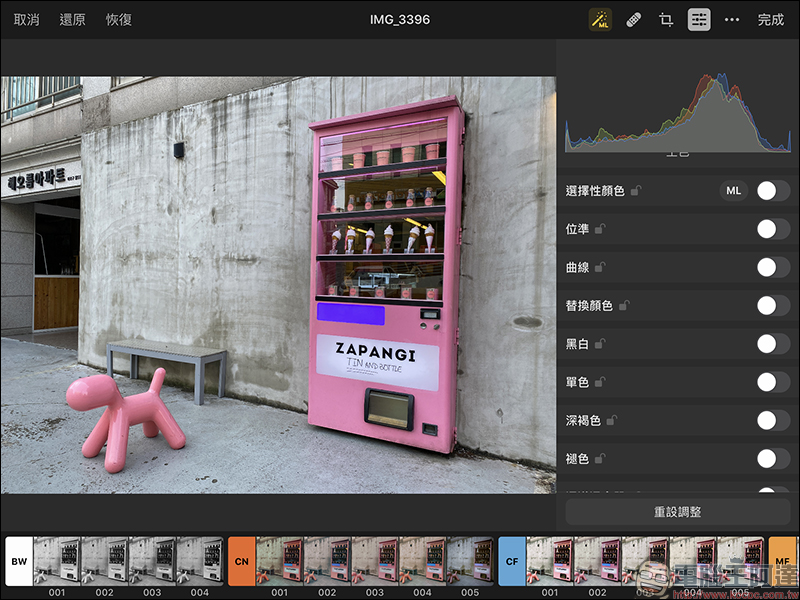Tap 恢復 in the top bar
800x600 pixels.
click(x=119, y=20)
